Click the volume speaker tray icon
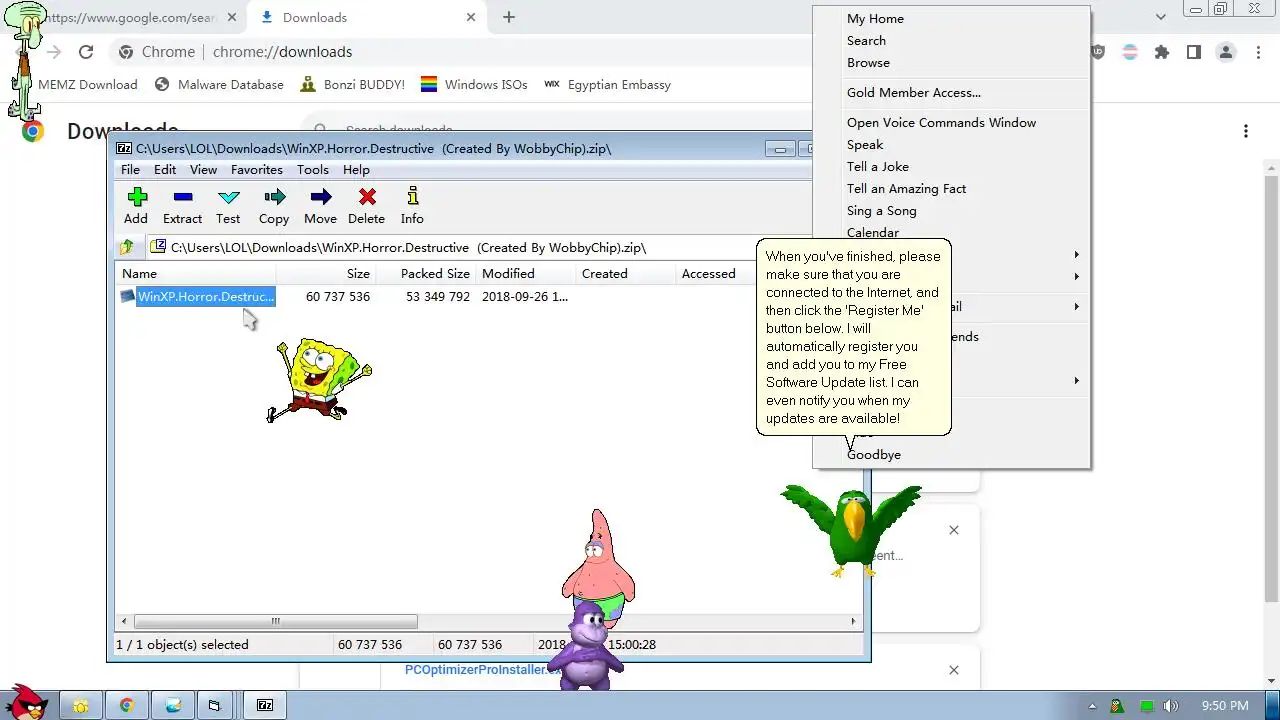Screen dimensions: 1280x720 click(1171, 706)
